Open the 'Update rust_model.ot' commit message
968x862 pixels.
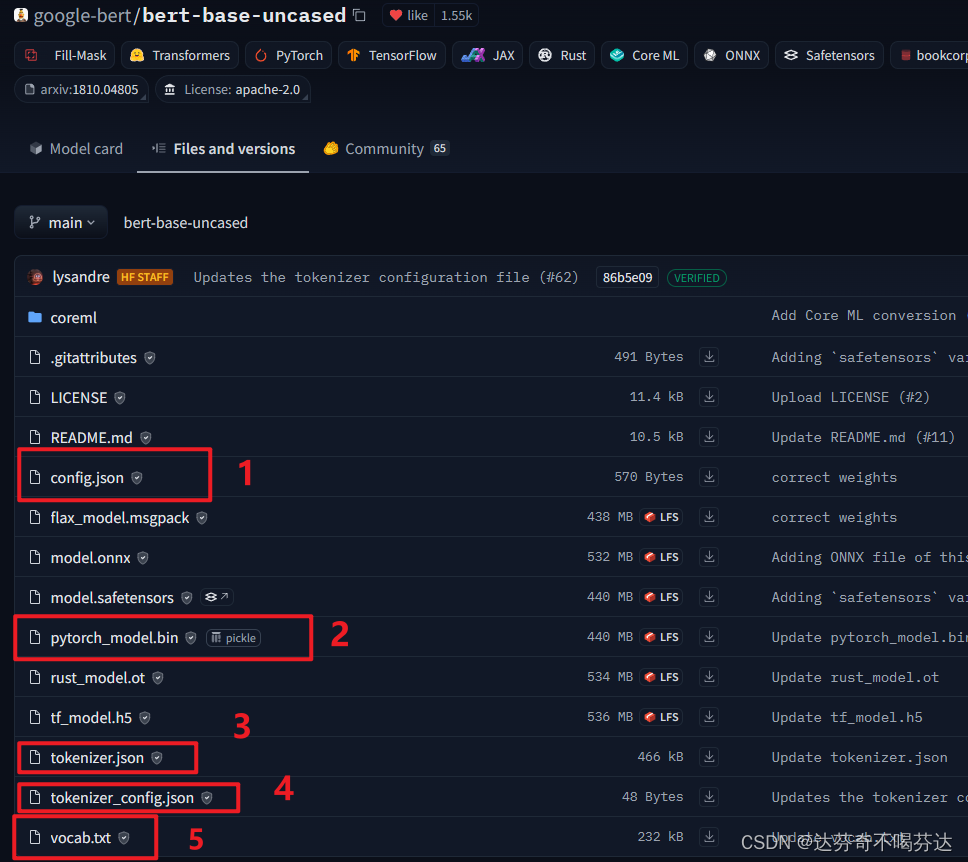855,677
